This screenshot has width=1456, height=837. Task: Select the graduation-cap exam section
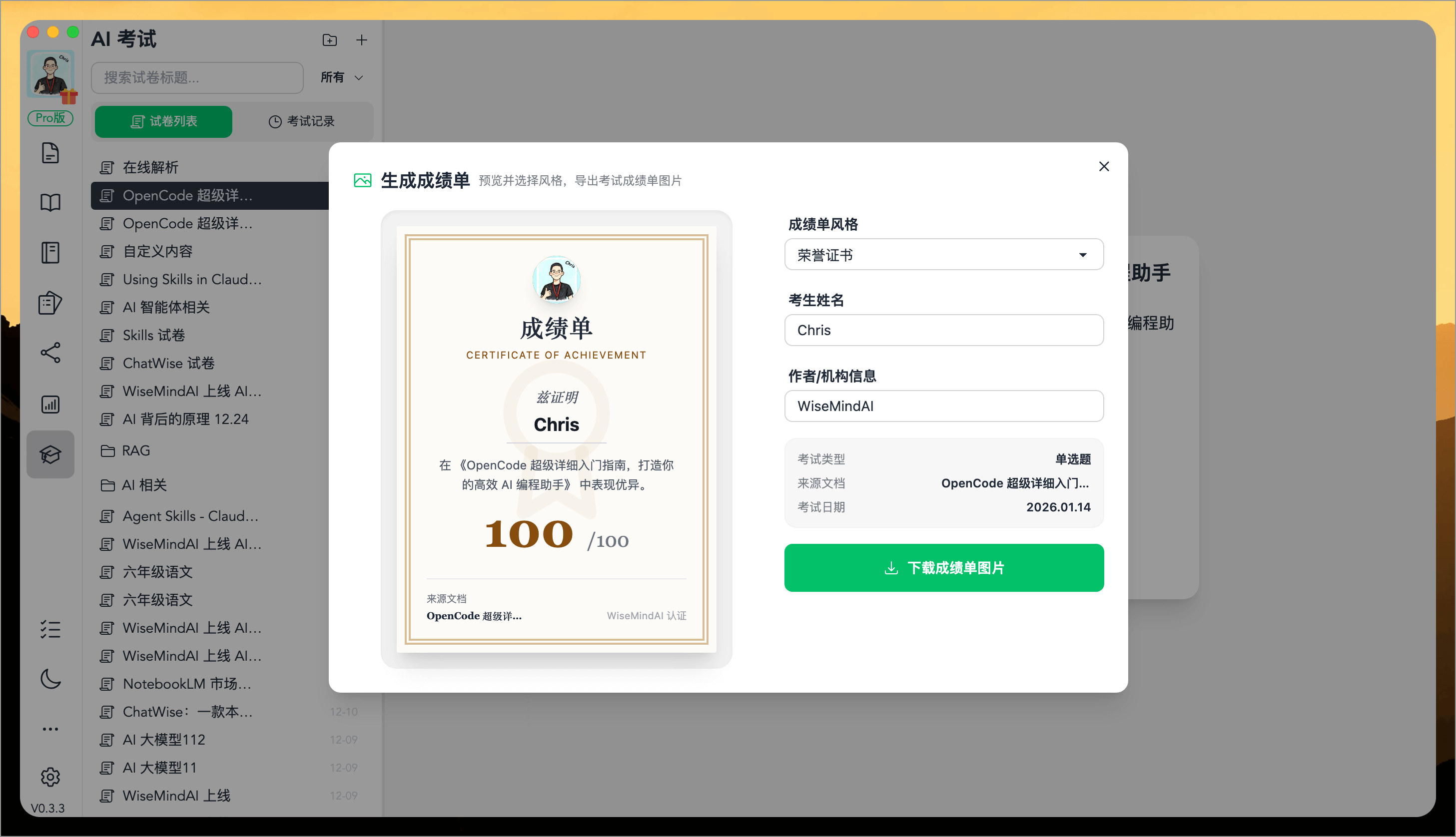point(50,454)
